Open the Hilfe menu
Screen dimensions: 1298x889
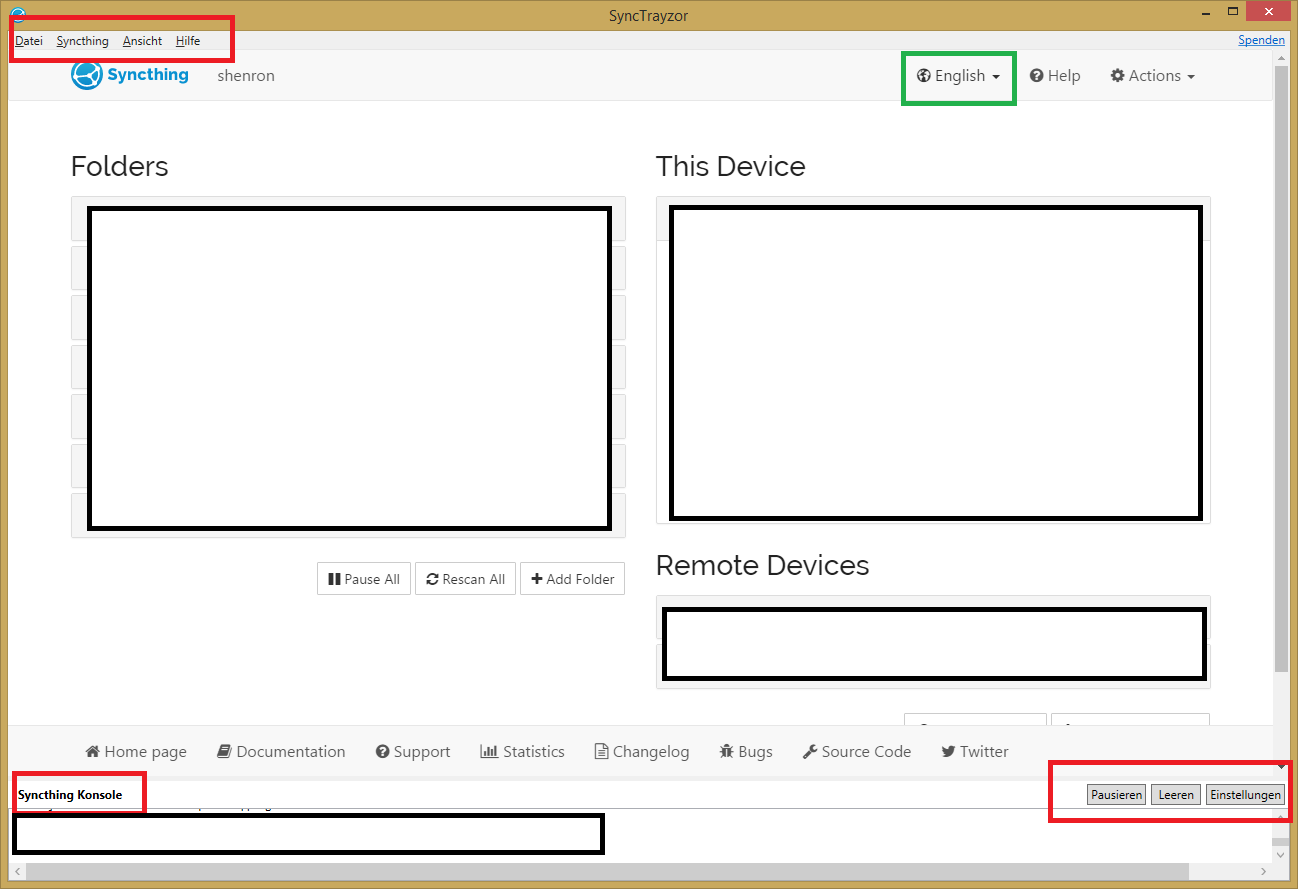pos(188,41)
